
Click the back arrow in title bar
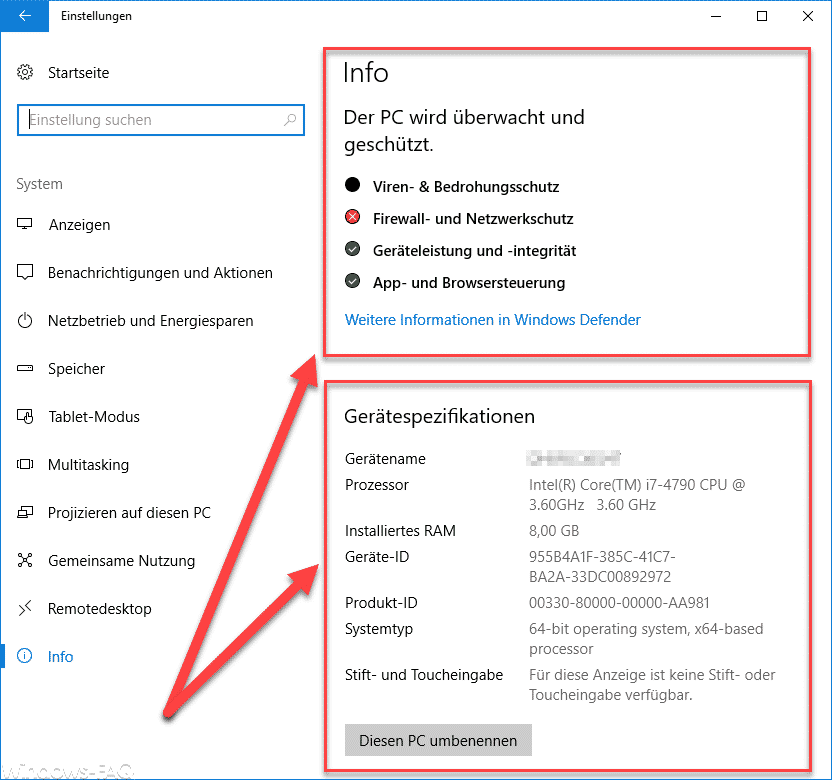coord(24,16)
